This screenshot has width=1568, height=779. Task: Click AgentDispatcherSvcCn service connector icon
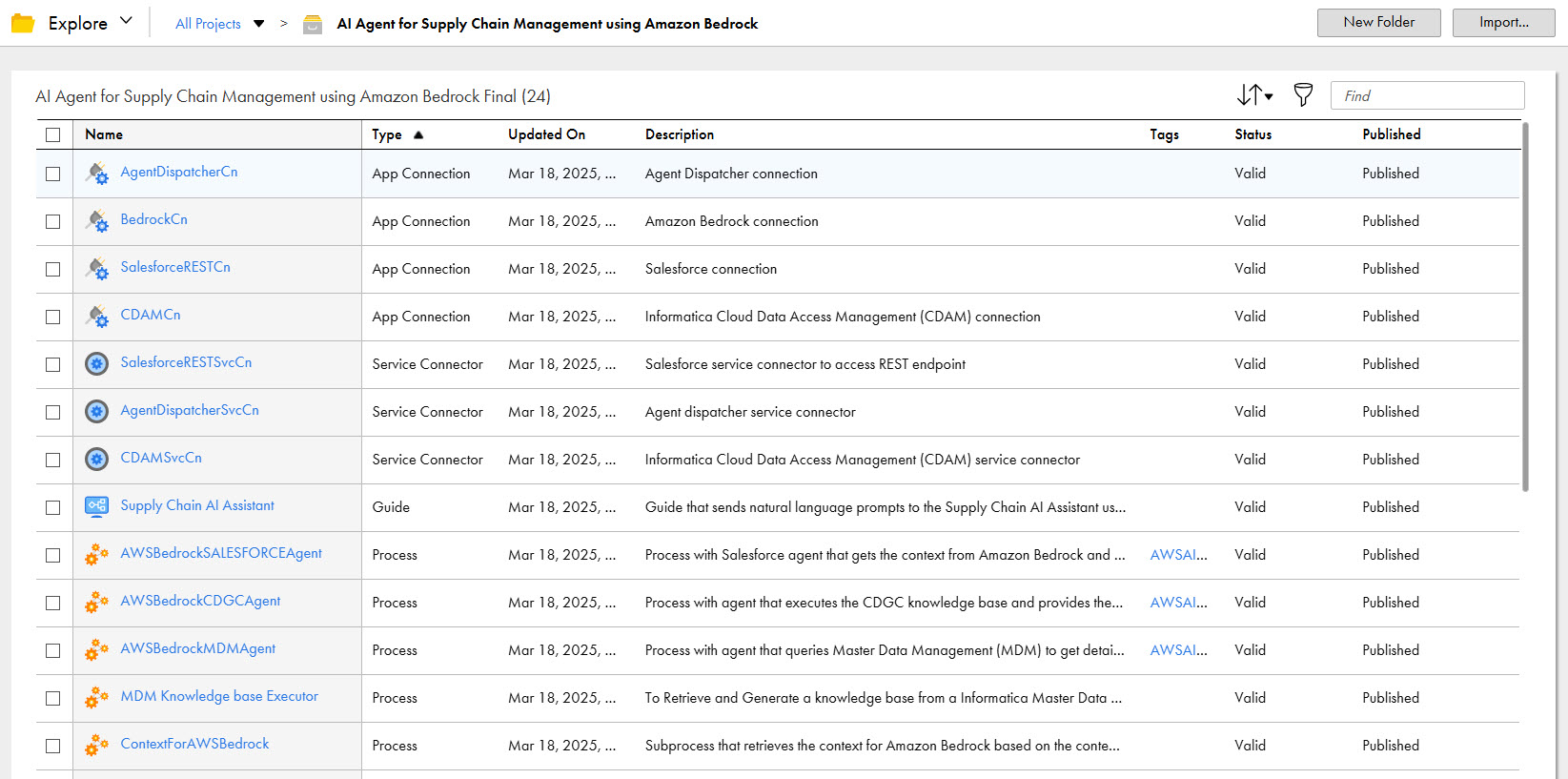(x=97, y=412)
